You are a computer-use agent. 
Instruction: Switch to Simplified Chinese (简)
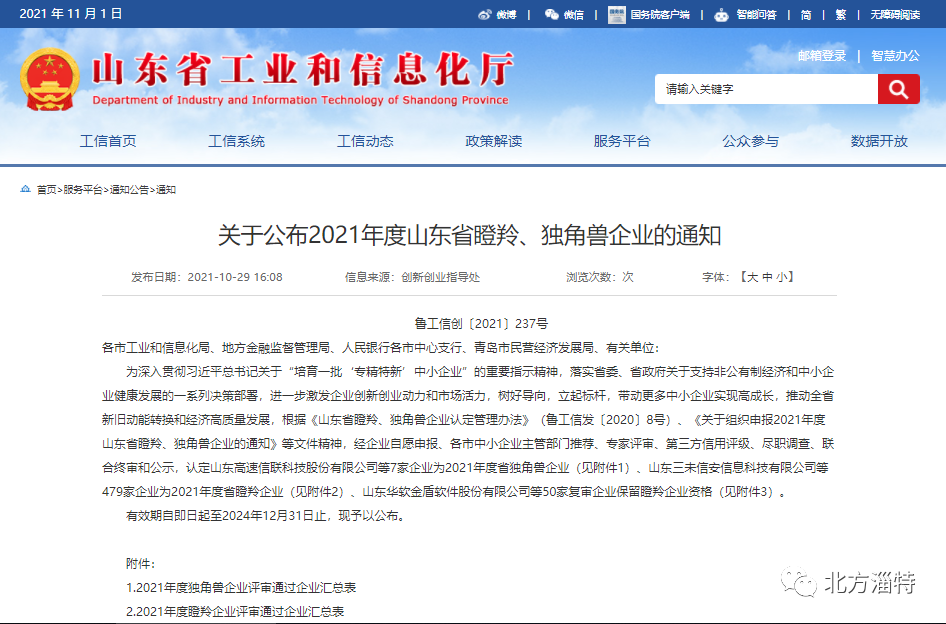click(x=805, y=15)
